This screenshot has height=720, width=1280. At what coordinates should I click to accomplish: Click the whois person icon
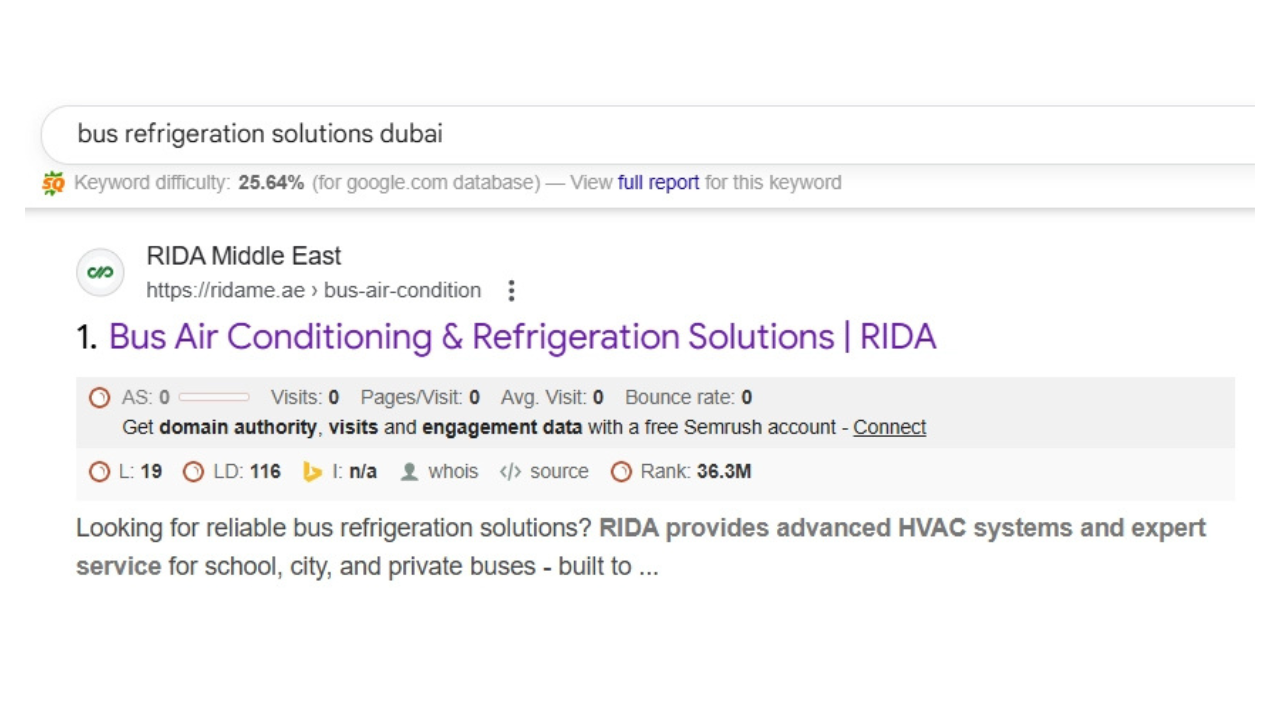[x=409, y=472]
